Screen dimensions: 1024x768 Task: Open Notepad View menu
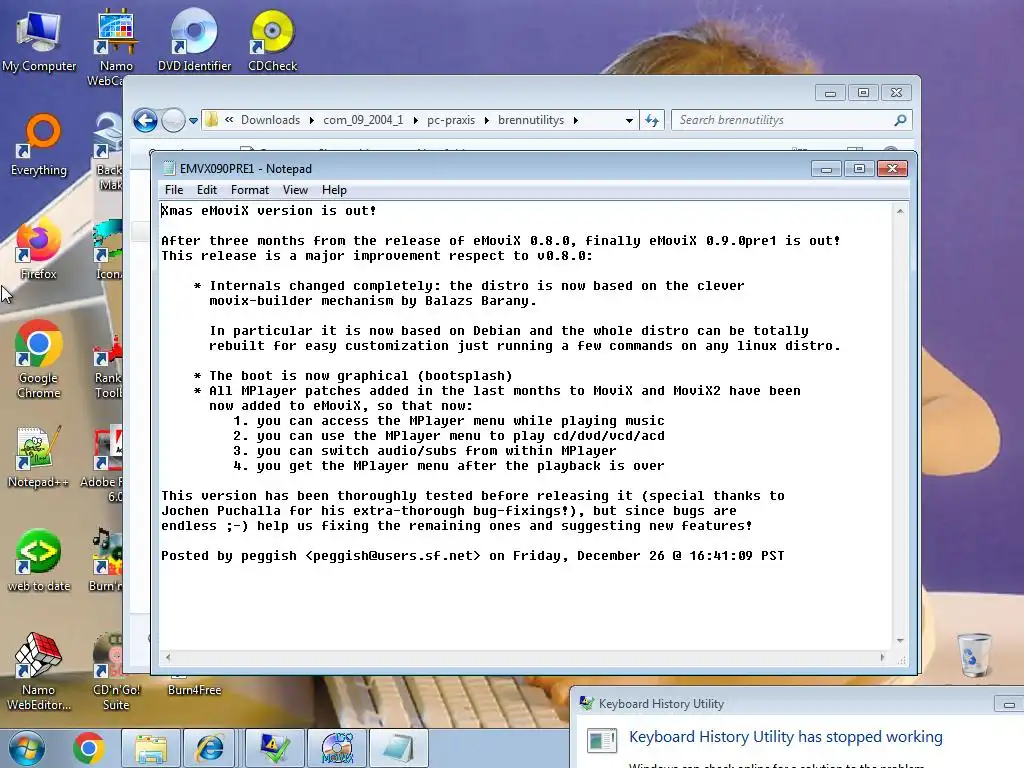[x=295, y=190]
